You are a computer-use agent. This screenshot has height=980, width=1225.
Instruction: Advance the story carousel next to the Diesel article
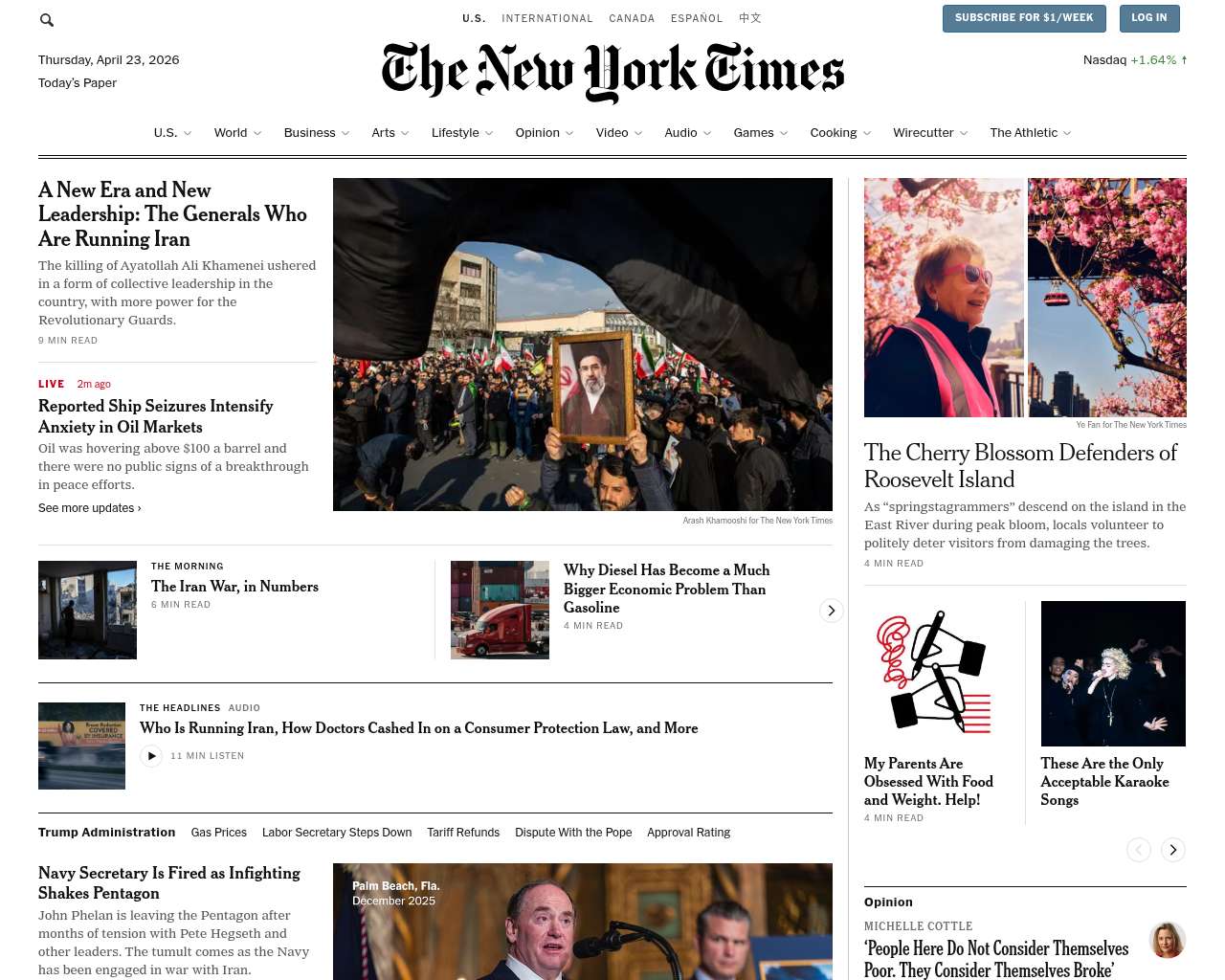click(832, 611)
